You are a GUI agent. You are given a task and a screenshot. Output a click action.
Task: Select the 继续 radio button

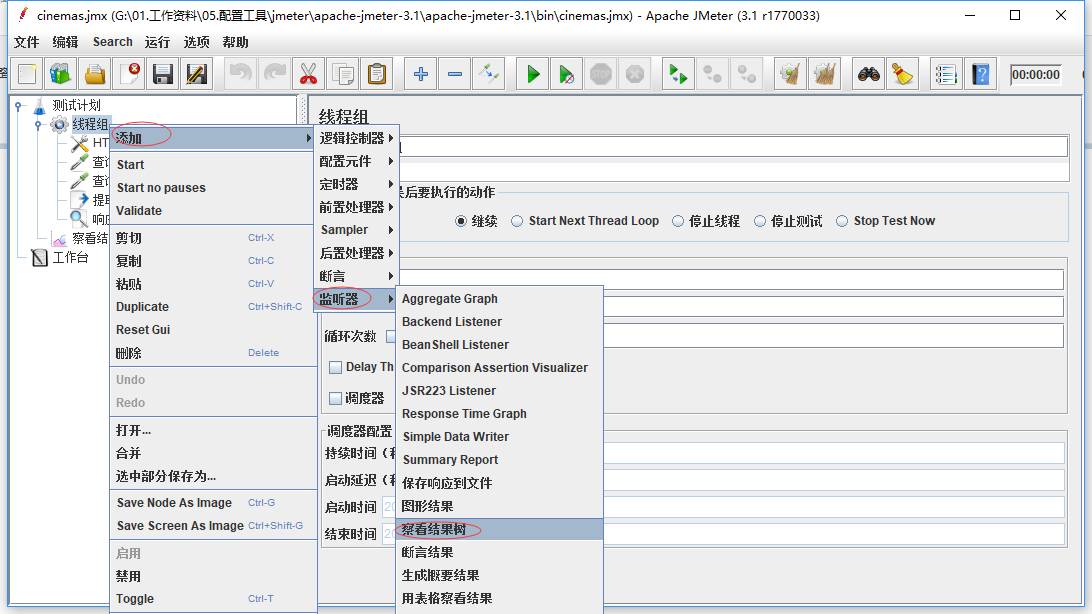point(460,221)
